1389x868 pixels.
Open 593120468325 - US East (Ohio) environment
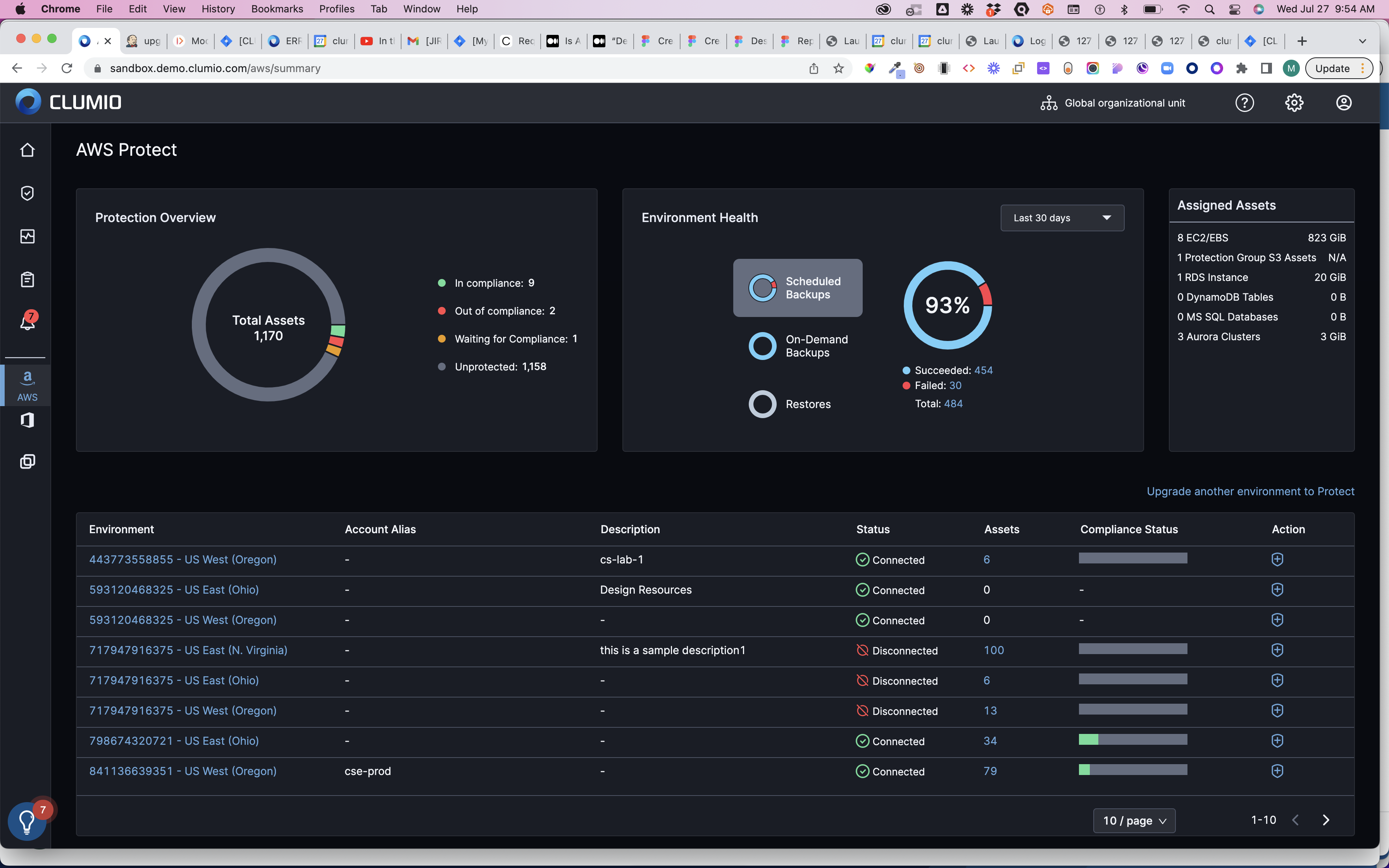pos(174,589)
